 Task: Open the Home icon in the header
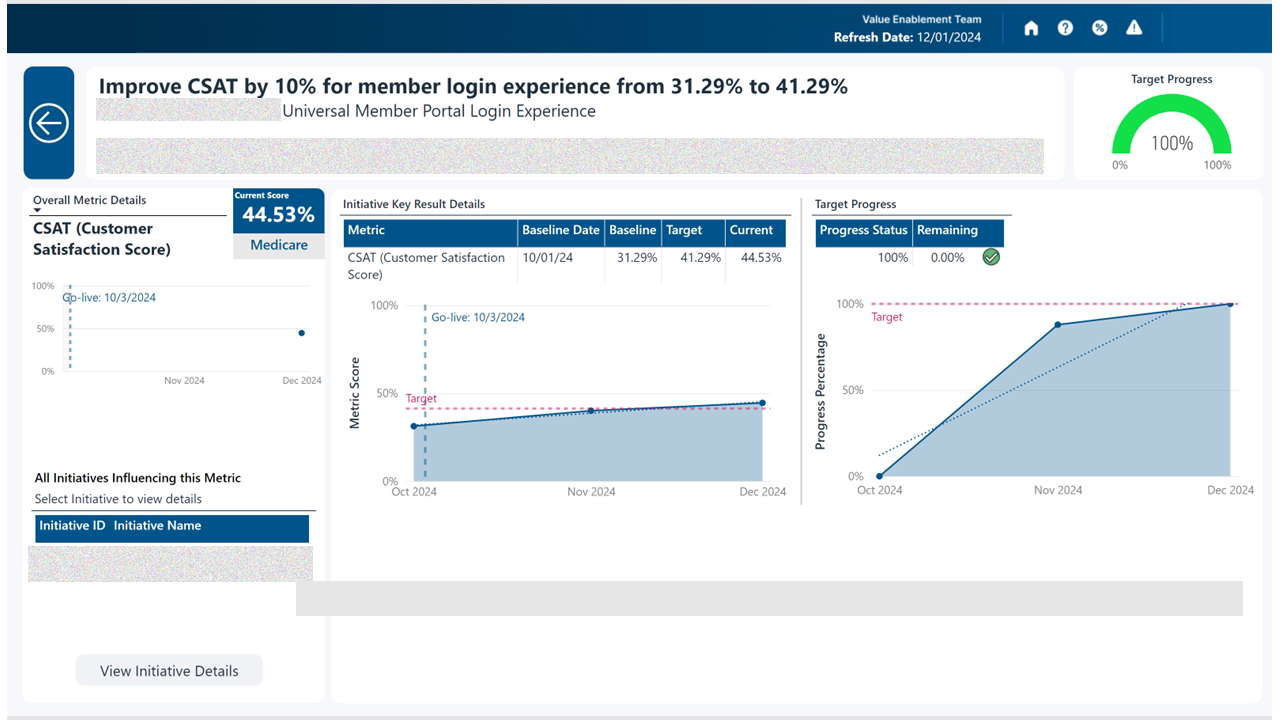[1031, 28]
